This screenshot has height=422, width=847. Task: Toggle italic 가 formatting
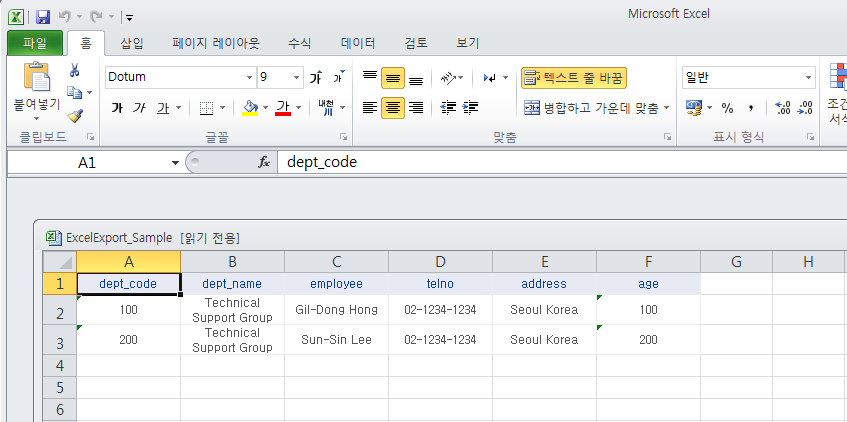point(139,108)
